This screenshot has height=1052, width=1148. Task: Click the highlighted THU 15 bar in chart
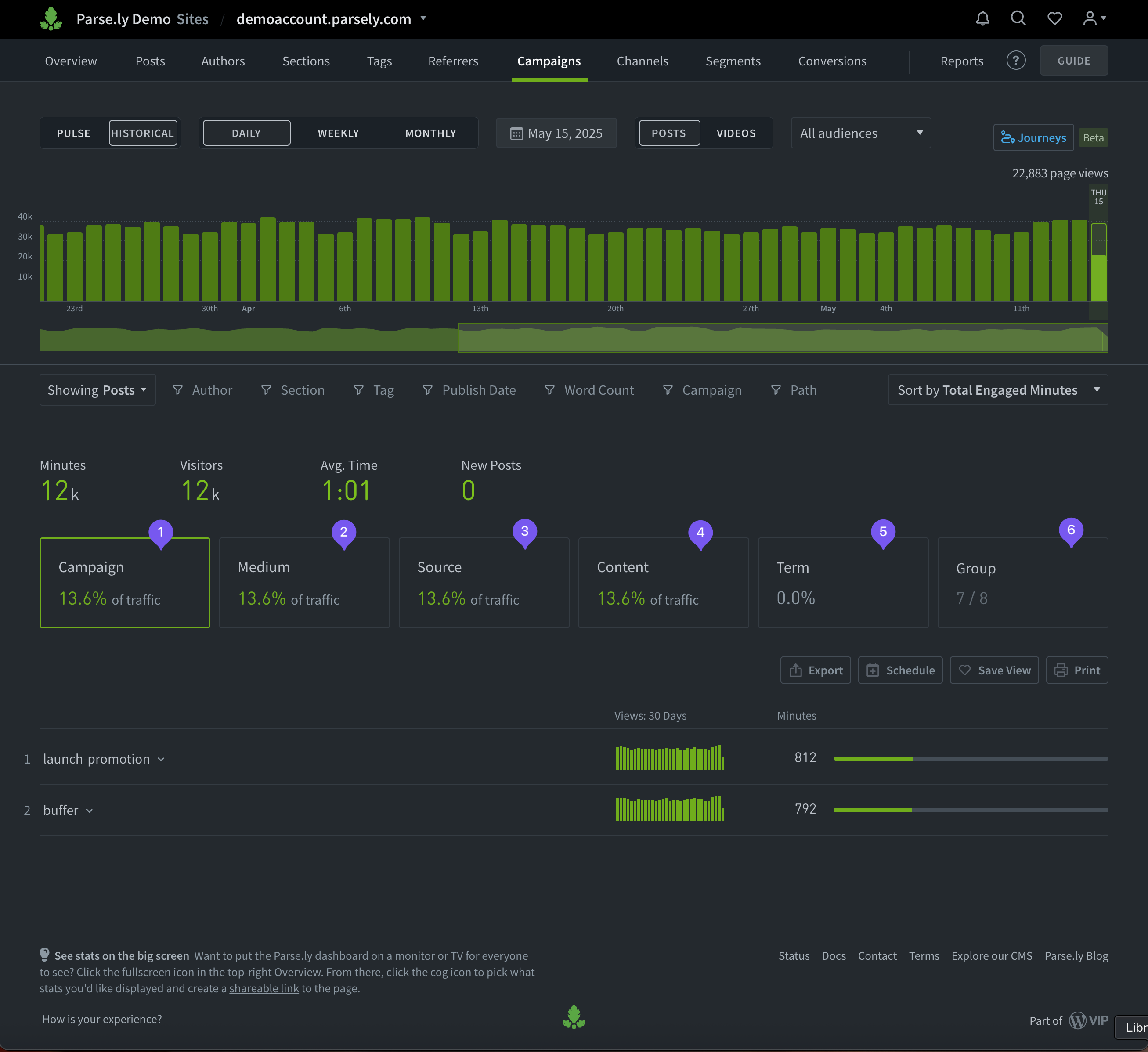tap(1098, 263)
